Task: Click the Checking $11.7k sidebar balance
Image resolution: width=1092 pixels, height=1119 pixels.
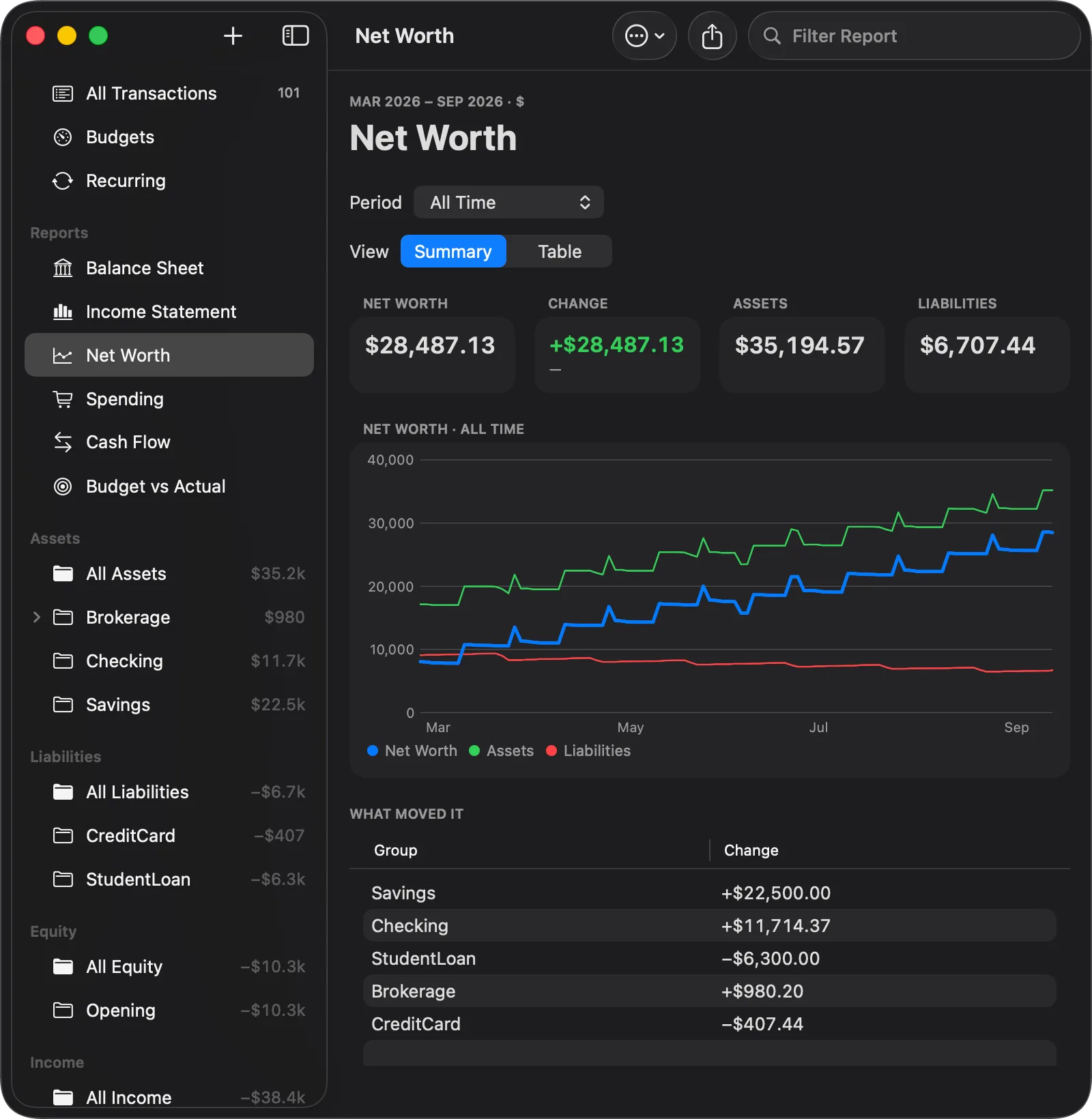Action: [278, 661]
